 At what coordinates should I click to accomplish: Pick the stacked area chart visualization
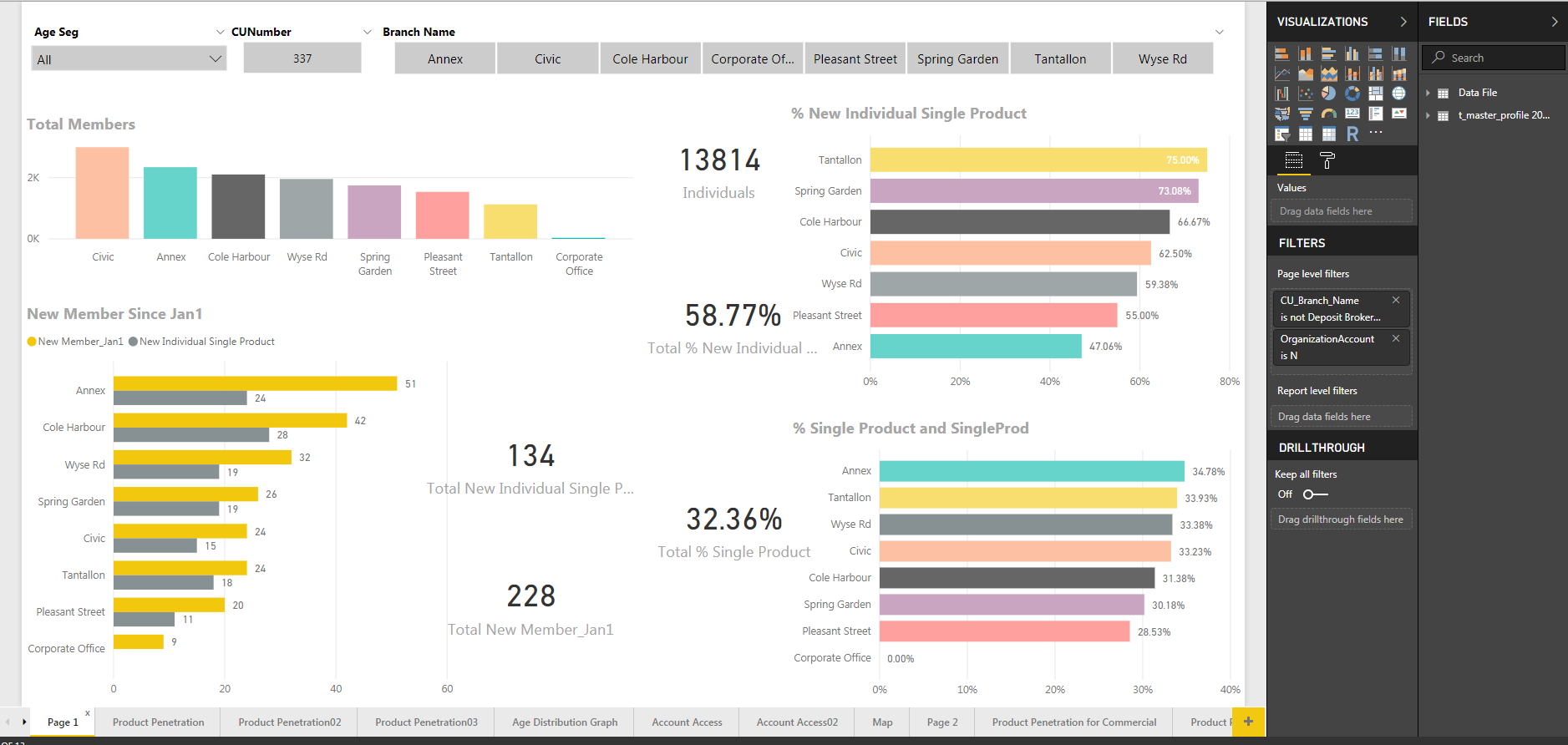coord(1328,74)
